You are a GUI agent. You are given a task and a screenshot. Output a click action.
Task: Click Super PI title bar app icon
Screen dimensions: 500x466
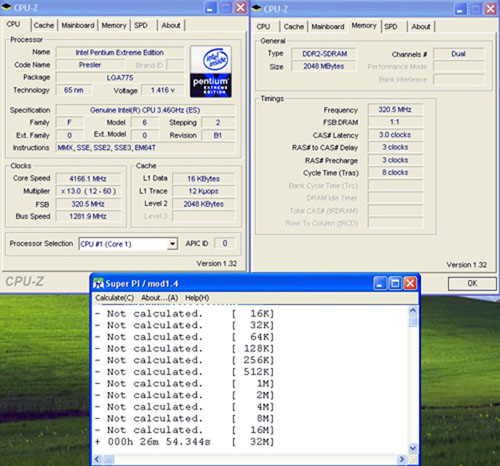[98, 284]
